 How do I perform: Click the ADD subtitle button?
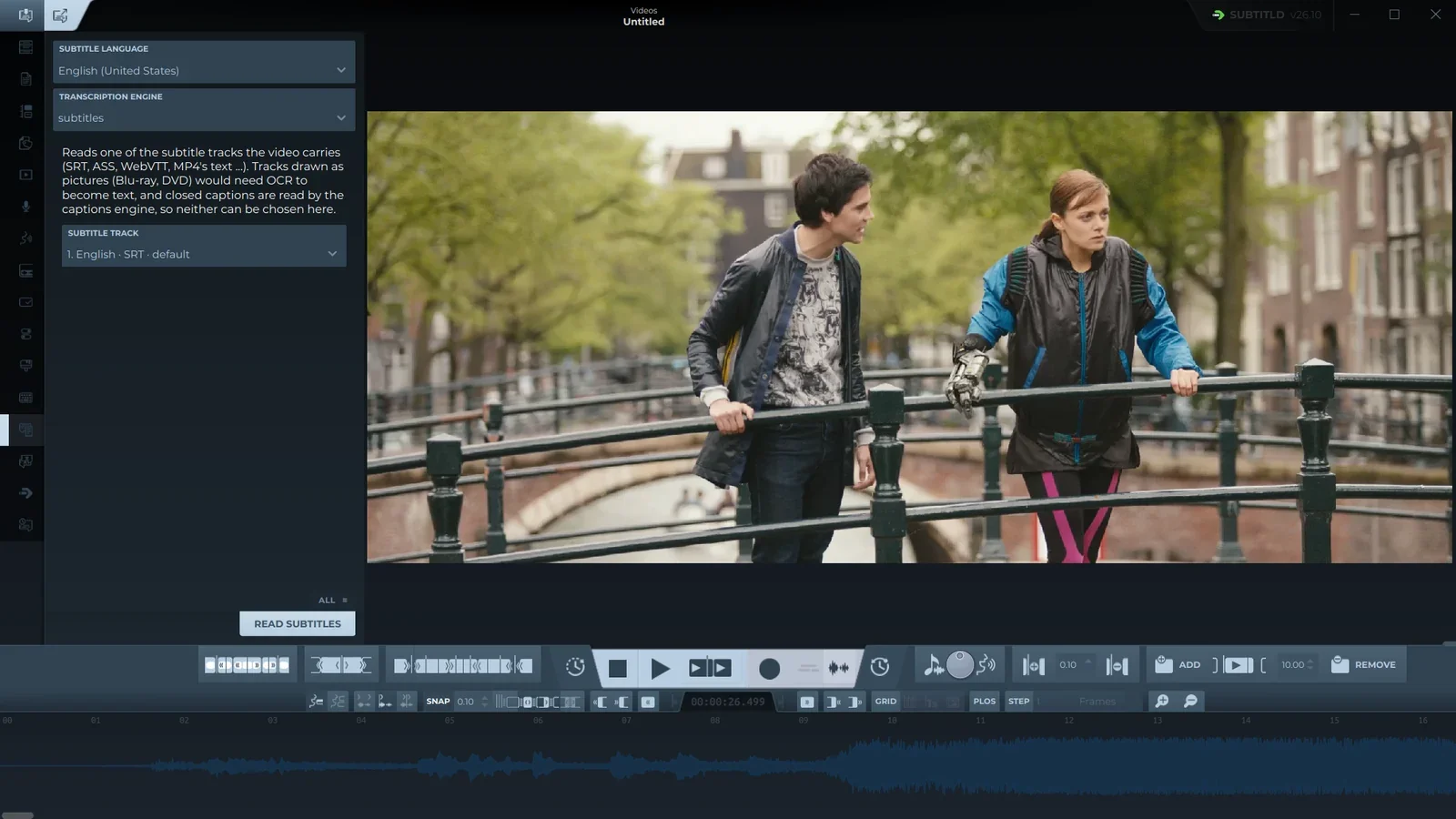click(1178, 664)
